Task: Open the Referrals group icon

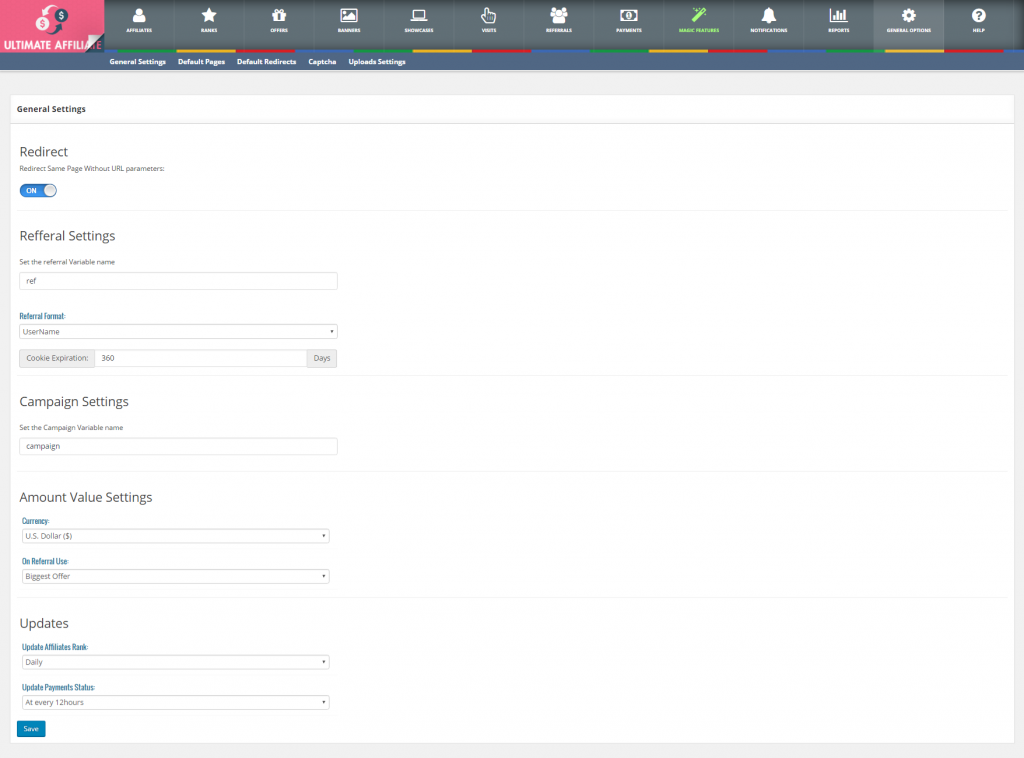Action: click(x=559, y=15)
